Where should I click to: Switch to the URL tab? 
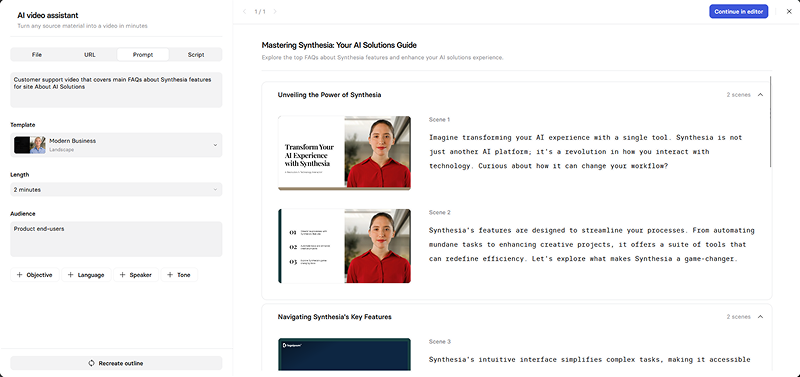[90, 55]
